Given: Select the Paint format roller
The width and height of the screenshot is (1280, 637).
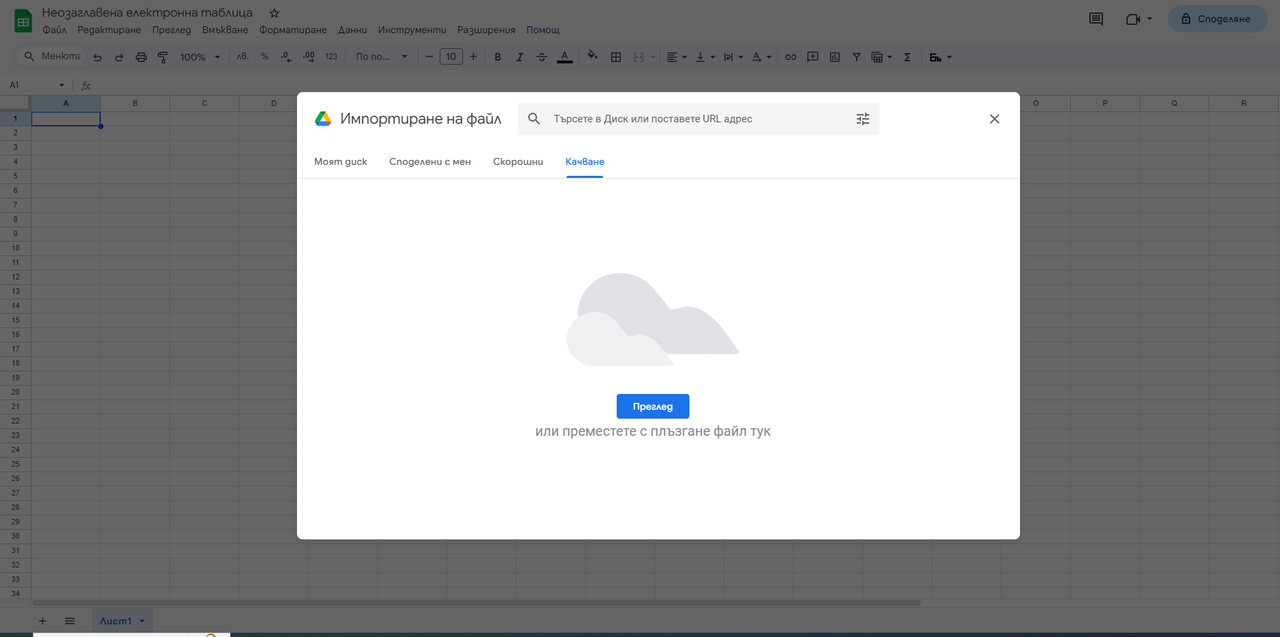Looking at the screenshot, I should coord(162,57).
